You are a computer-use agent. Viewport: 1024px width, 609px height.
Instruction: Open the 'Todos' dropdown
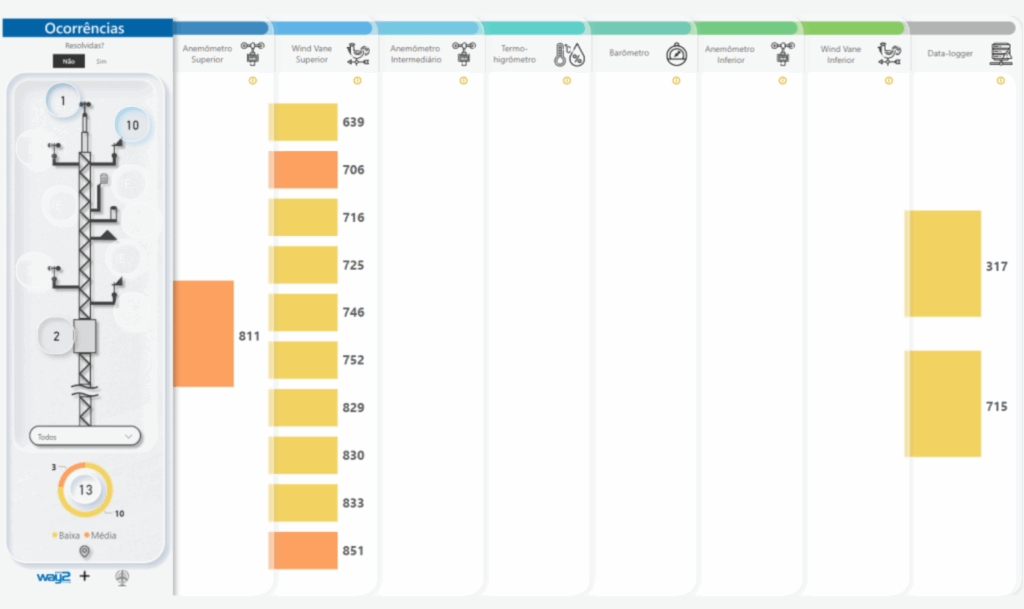[x=85, y=436]
